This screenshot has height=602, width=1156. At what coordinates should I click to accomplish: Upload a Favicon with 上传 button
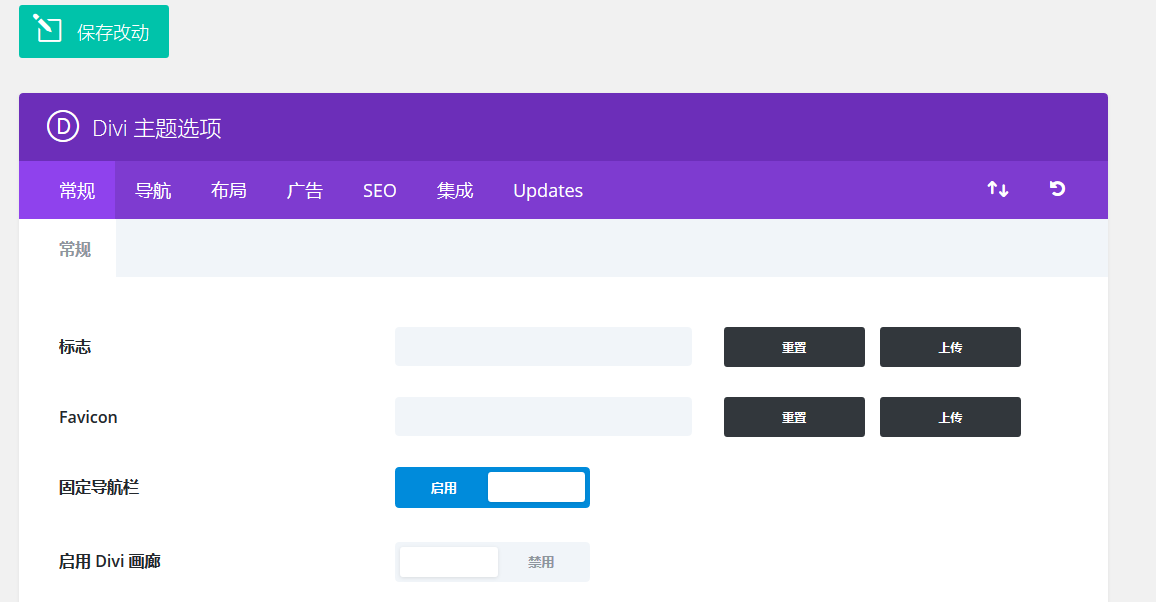(x=950, y=417)
